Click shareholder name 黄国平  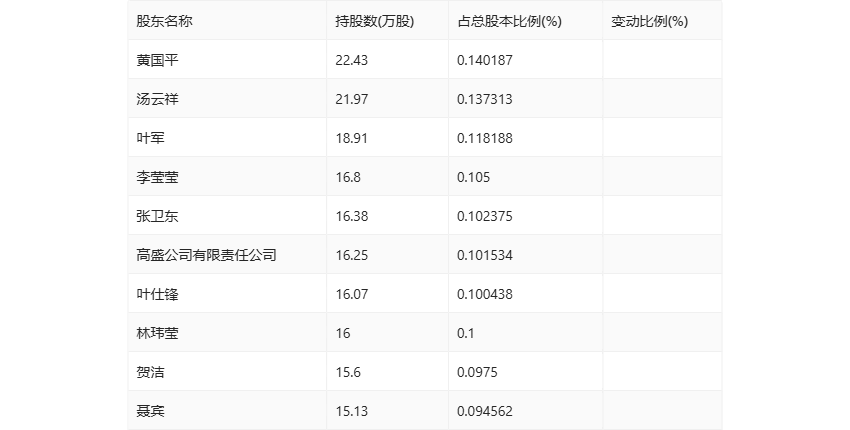[x=157, y=60]
